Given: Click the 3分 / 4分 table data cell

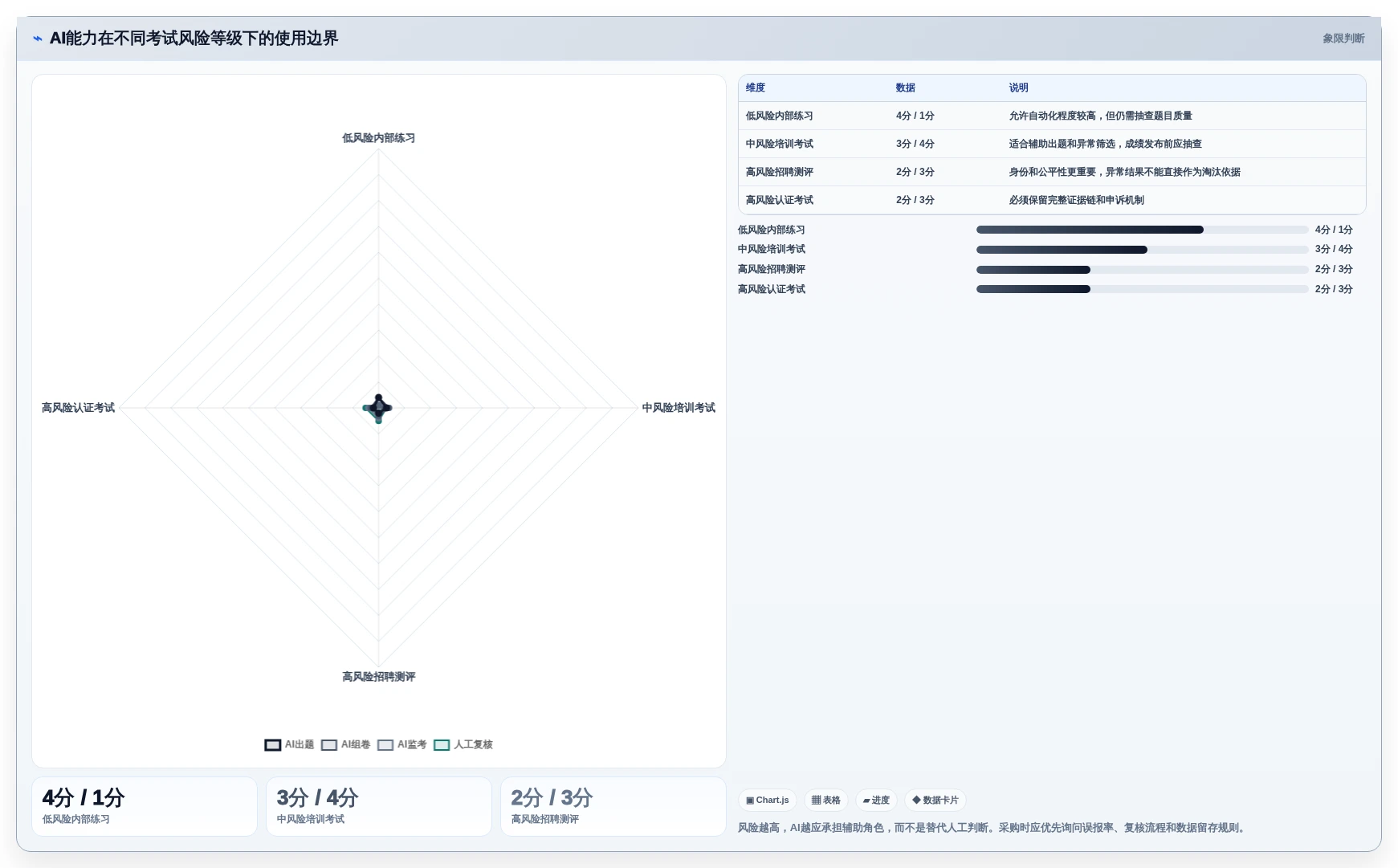Looking at the screenshot, I should point(915,145).
